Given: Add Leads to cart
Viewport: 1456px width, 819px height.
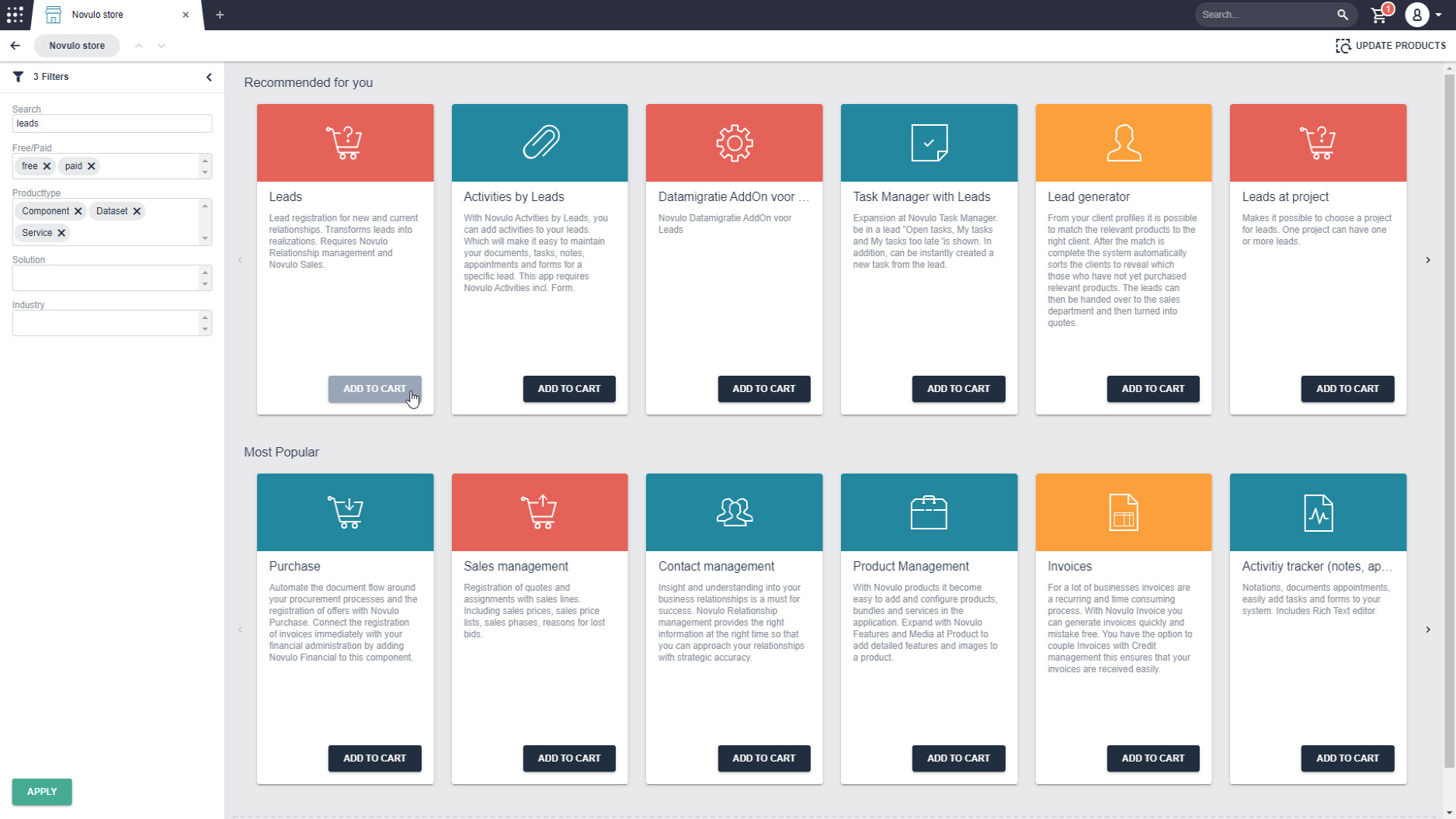Looking at the screenshot, I should tap(374, 389).
